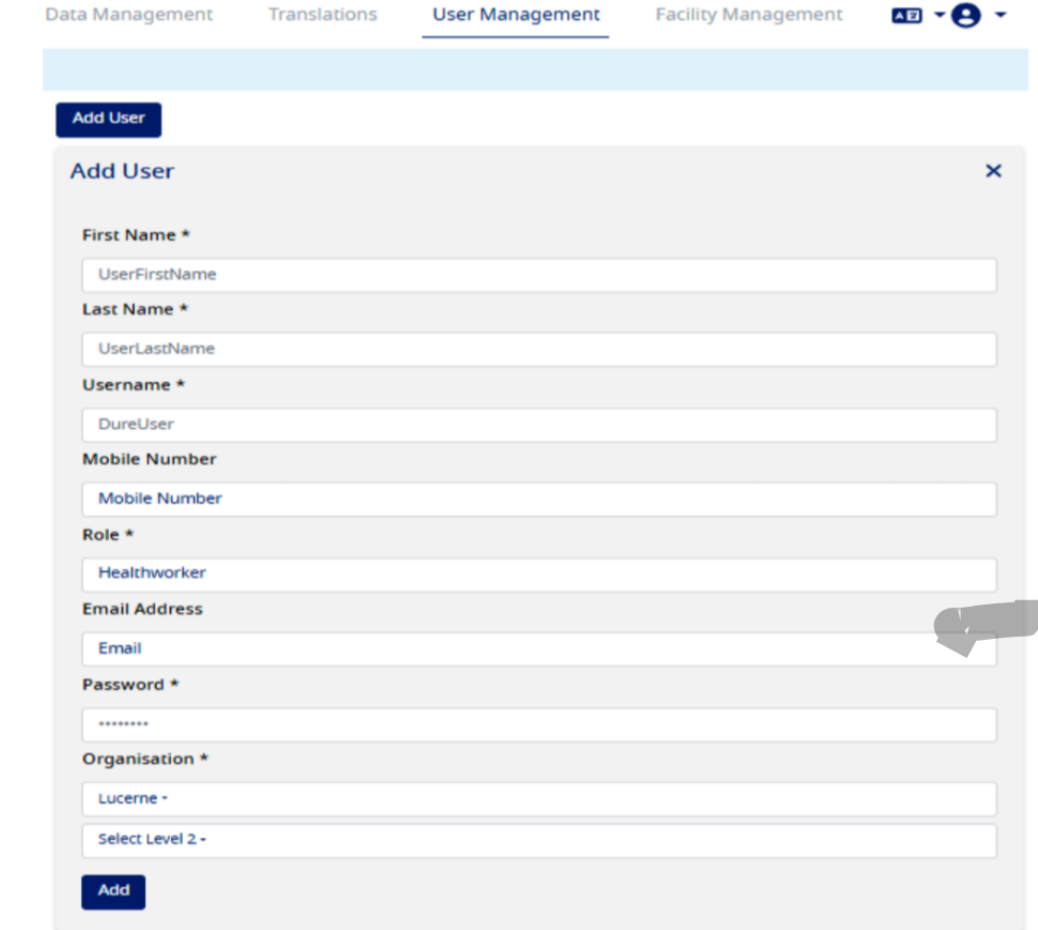Switch to Facility Management
The width and height of the screenshot is (1038, 930).
coord(748,14)
